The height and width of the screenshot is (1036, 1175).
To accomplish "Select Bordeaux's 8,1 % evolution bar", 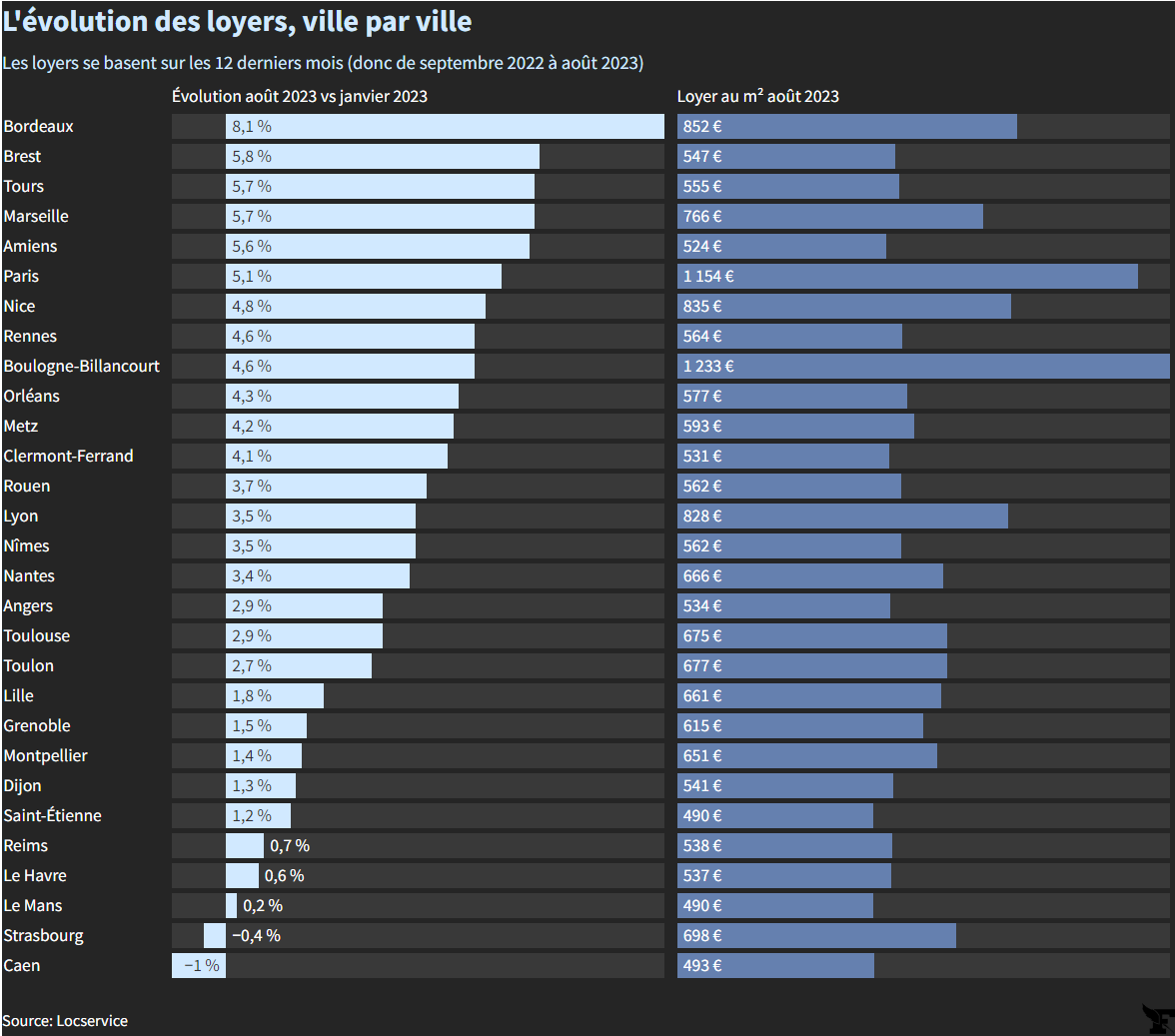I will [x=445, y=127].
